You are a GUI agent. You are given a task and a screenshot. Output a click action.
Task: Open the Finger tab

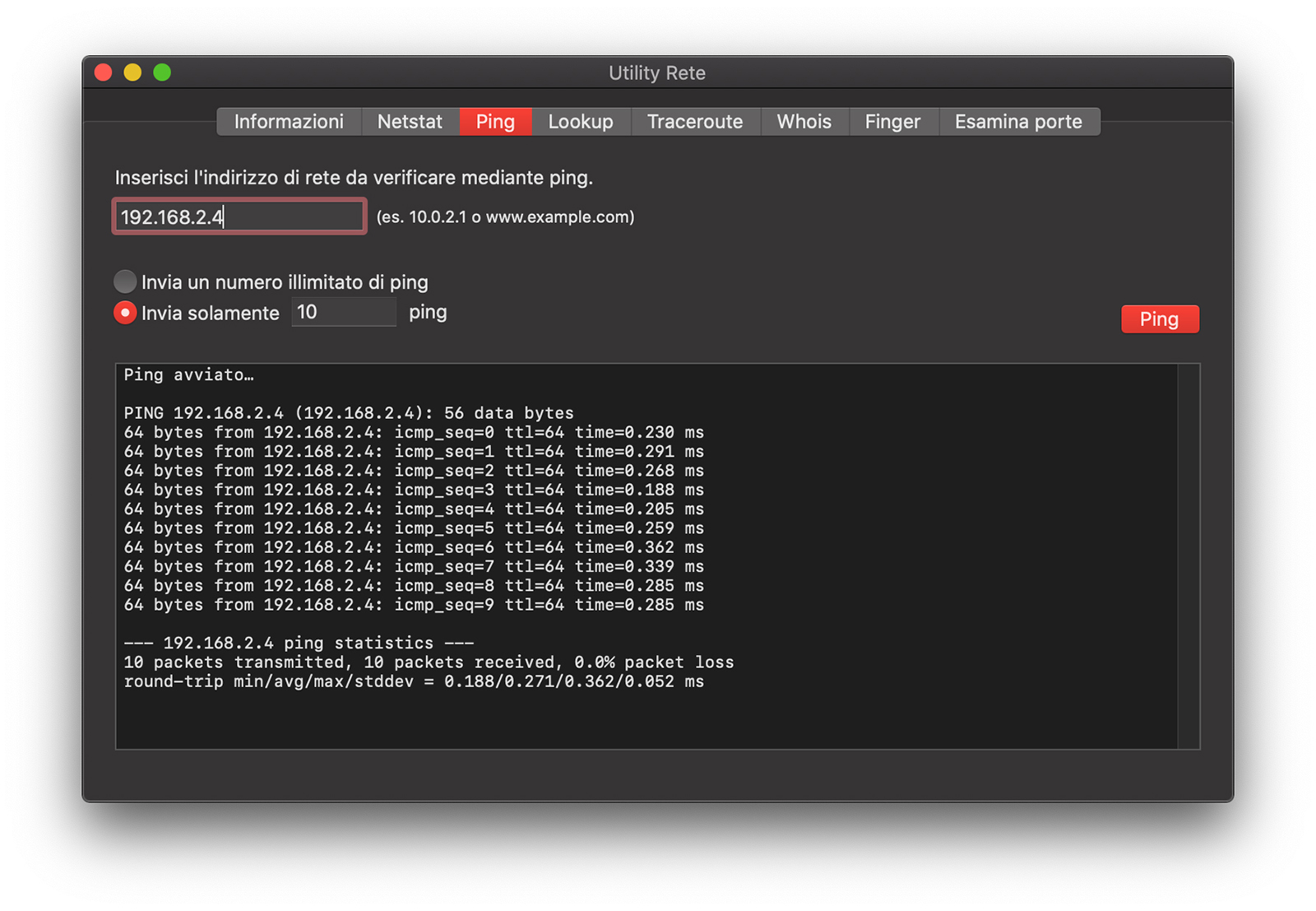click(x=892, y=122)
